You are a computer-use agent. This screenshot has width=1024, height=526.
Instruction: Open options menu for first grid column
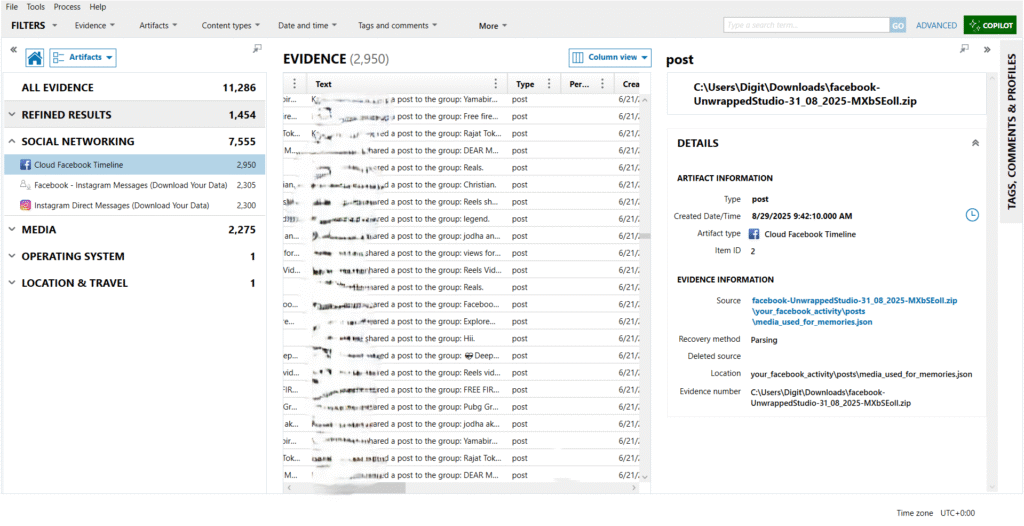(295, 84)
